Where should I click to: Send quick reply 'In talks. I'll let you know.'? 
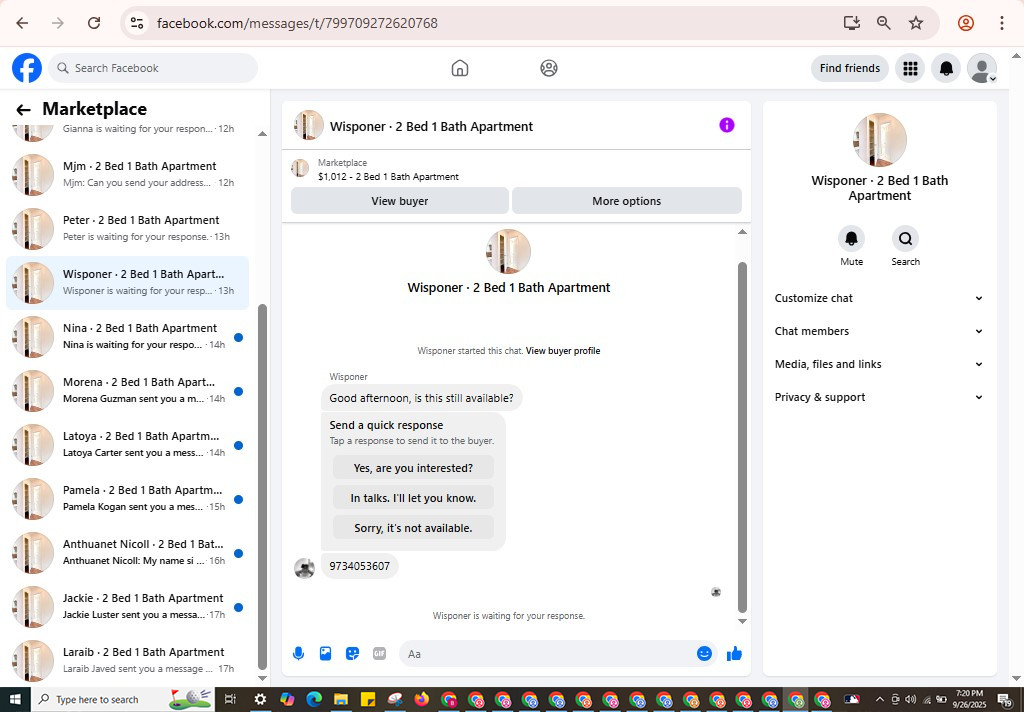point(413,498)
